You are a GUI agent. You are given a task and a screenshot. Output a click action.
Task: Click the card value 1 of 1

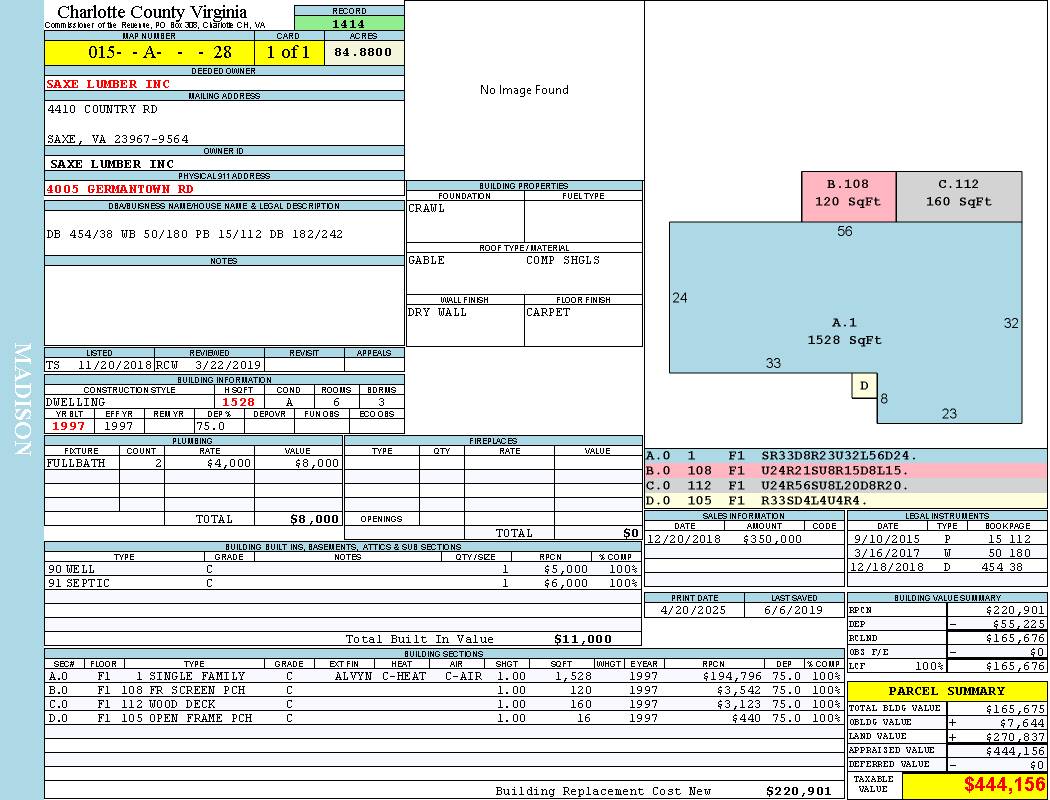pyautogui.click(x=288, y=52)
